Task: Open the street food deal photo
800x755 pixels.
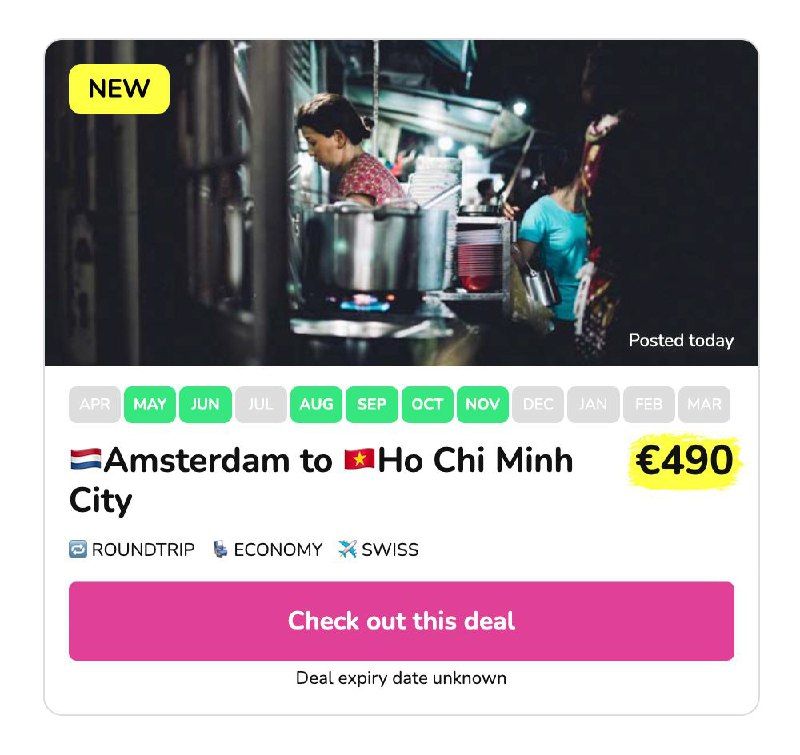Action: [x=402, y=203]
